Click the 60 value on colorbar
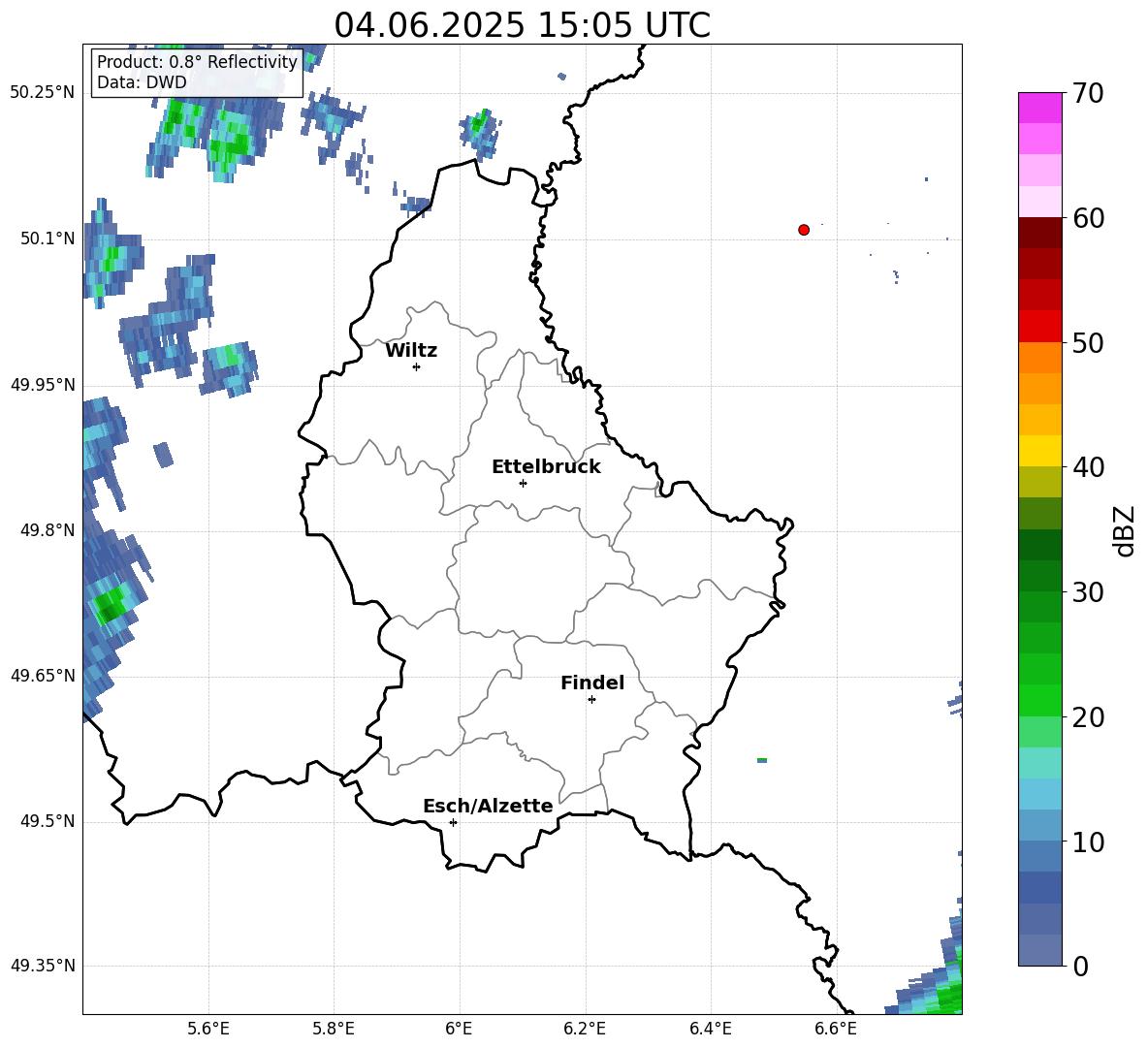The image size is (1148, 1048). [x=1088, y=218]
